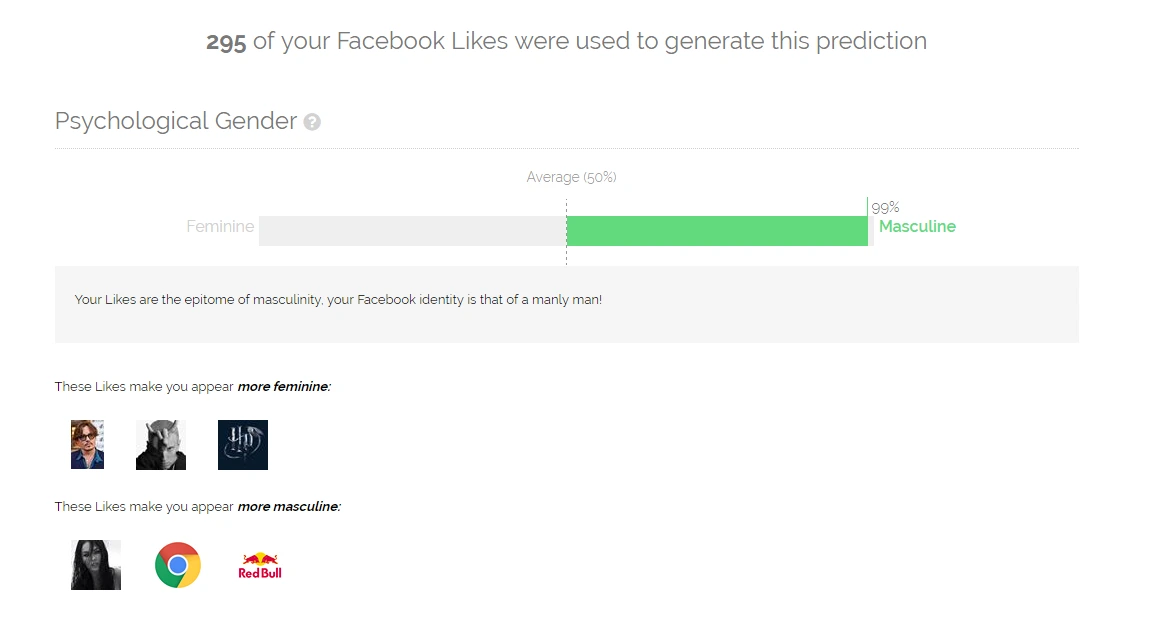Click the dark blue HP logo thumbnail
This screenshot has width=1168, height=618.
coord(243,445)
